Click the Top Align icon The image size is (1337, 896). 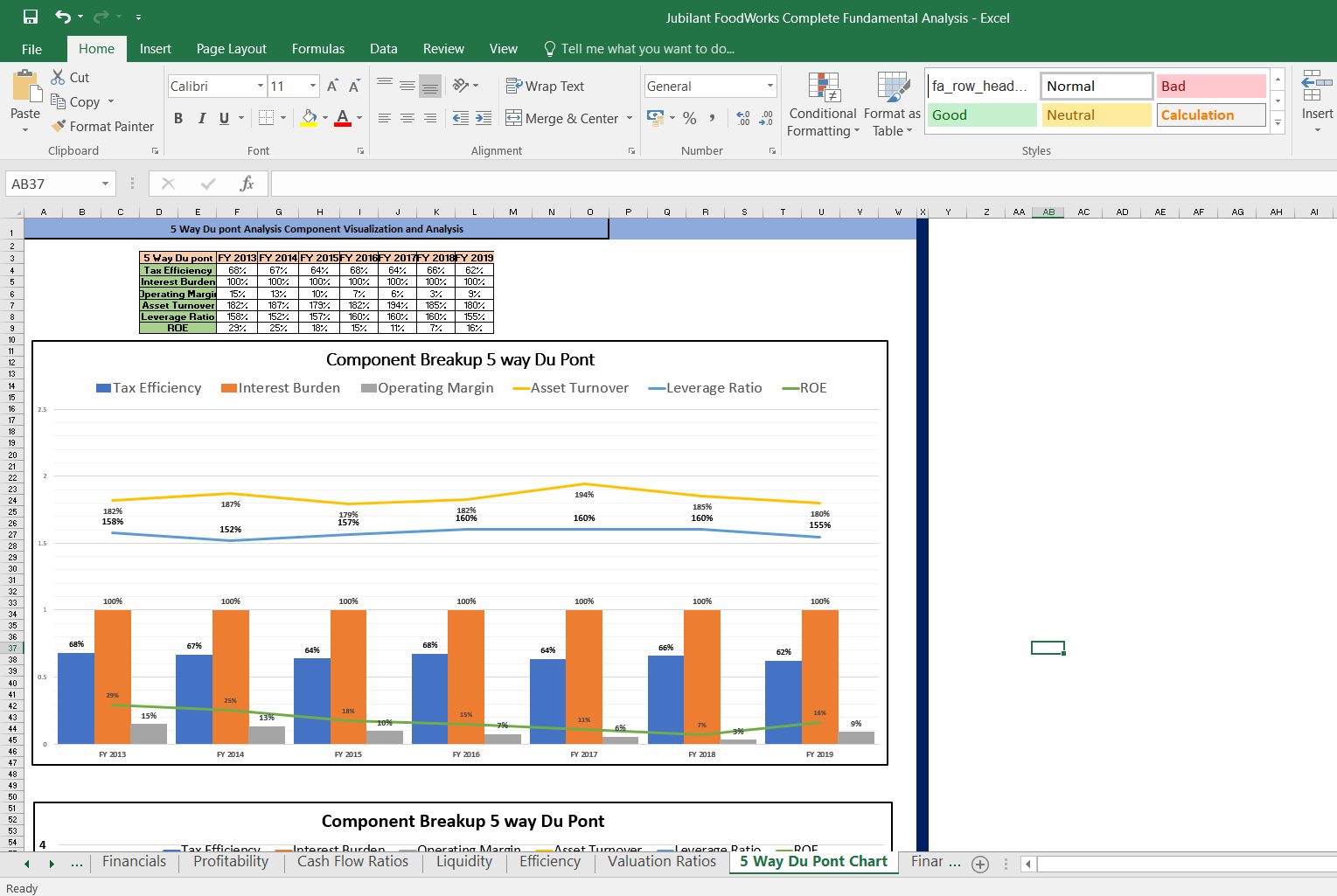point(385,85)
